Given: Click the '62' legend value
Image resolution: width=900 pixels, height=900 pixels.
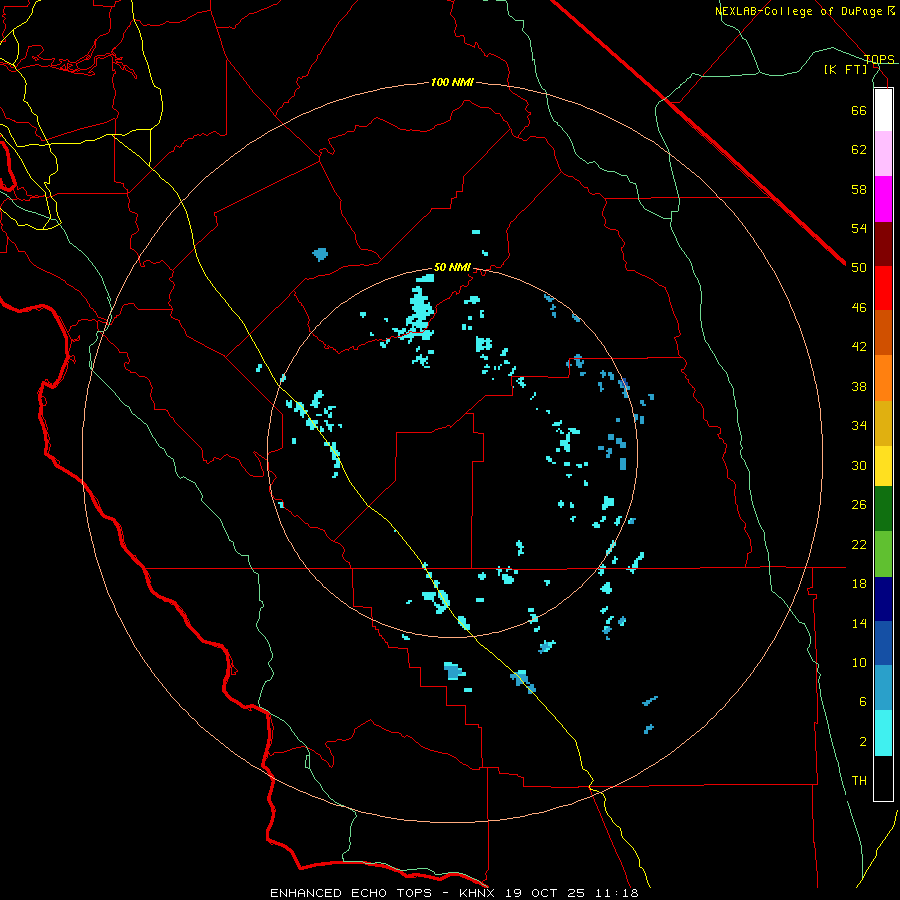Looking at the screenshot, I should 859,150.
